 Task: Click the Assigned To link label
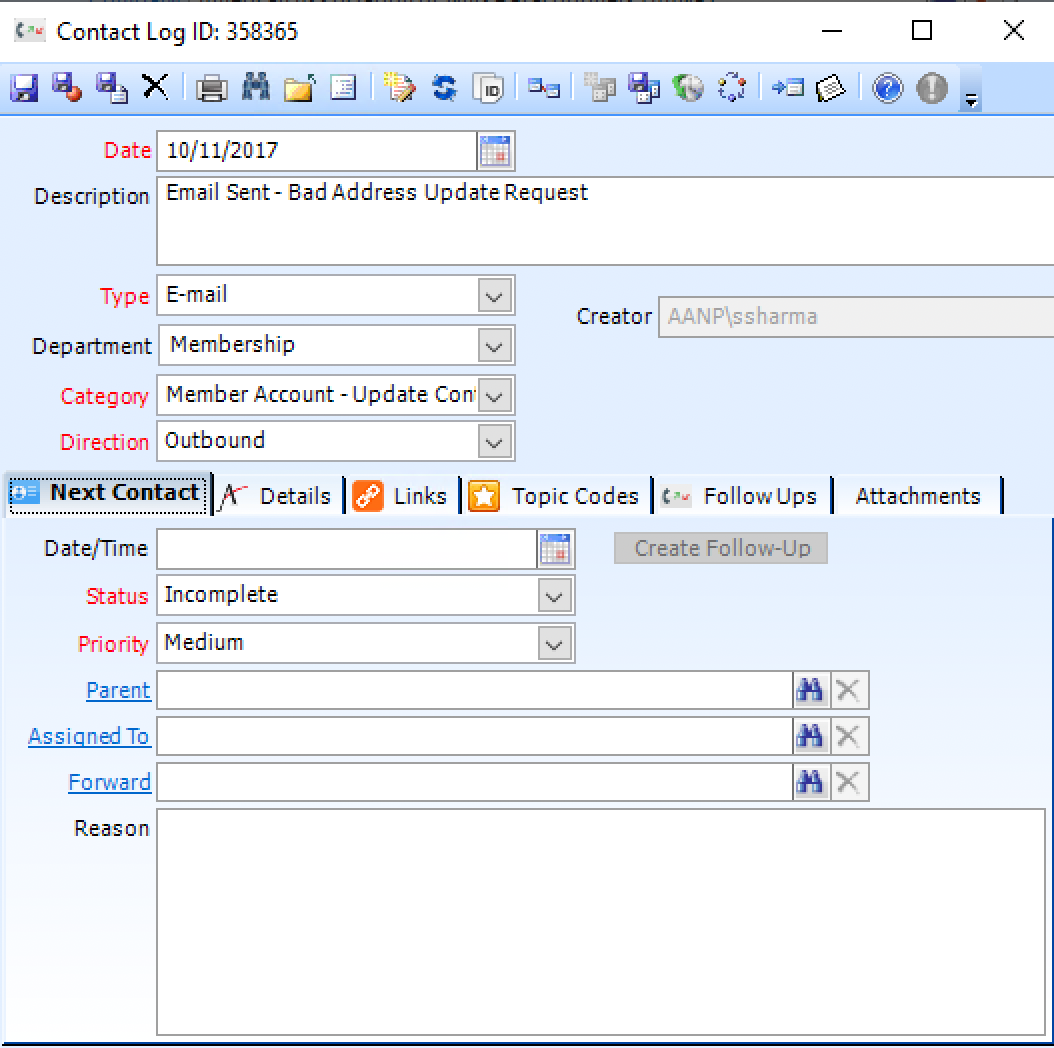tap(89, 737)
